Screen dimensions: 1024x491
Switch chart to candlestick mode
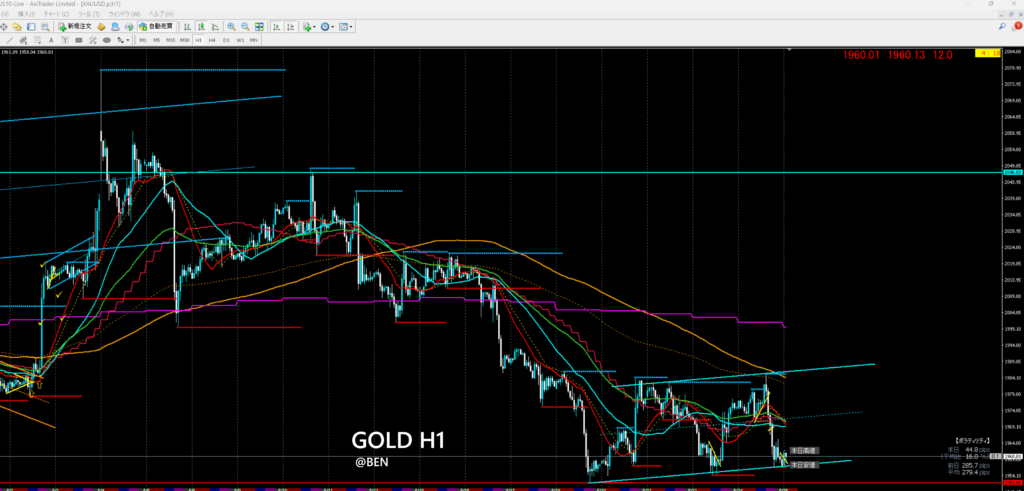tap(202, 27)
